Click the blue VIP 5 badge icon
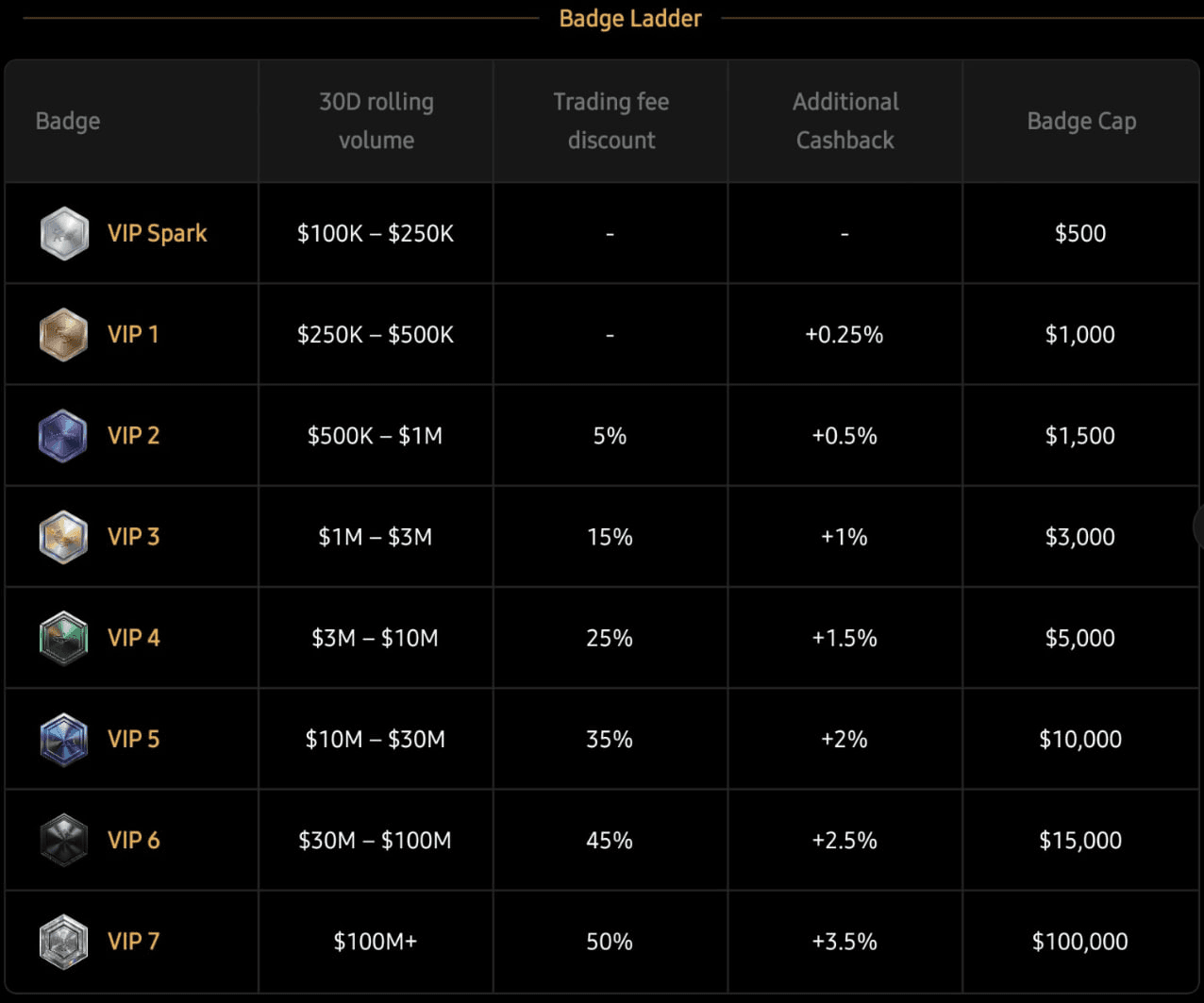The image size is (1204, 1003). (x=64, y=739)
